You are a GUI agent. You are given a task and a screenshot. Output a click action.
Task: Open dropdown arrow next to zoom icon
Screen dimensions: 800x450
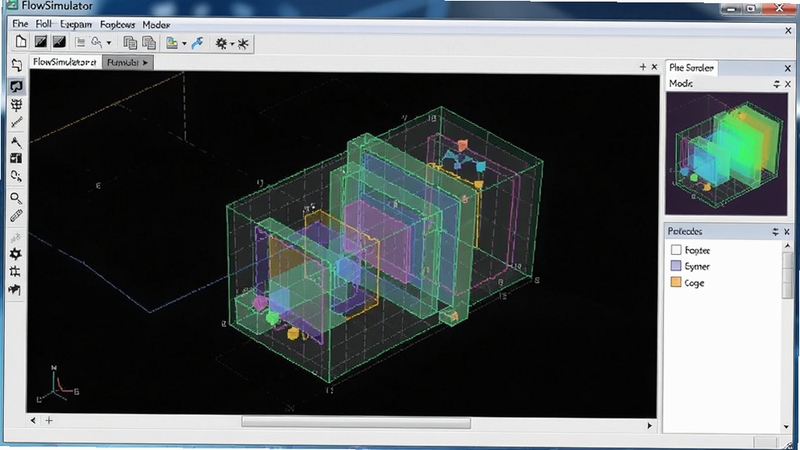coord(109,43)
